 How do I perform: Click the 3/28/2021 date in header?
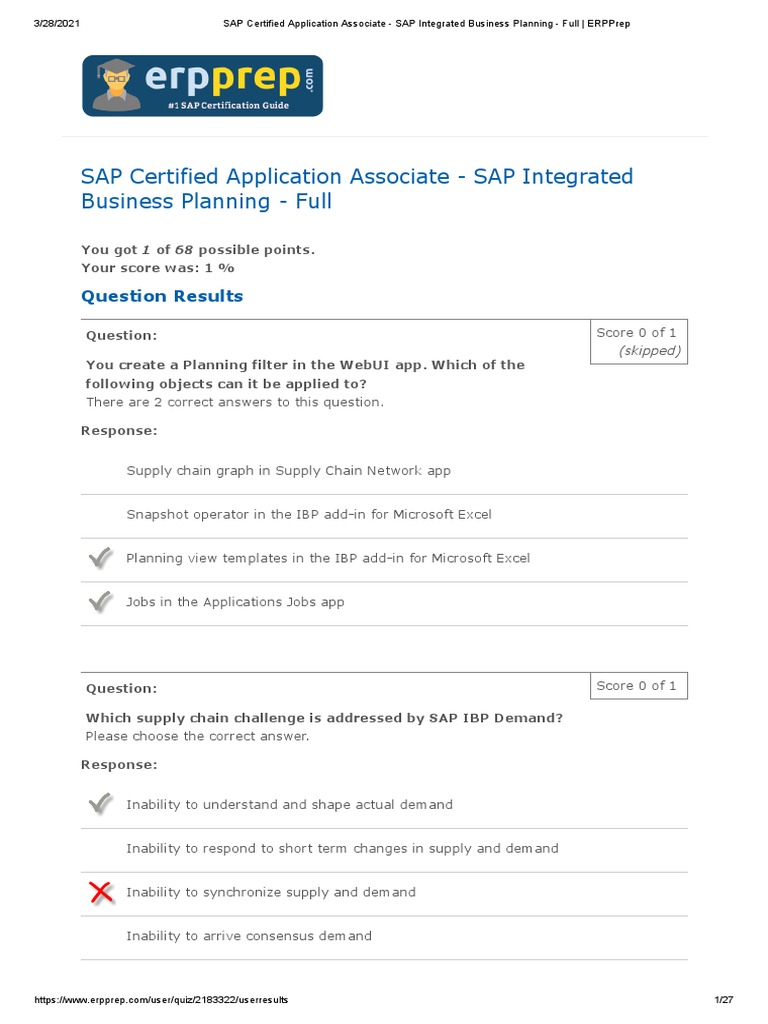[57, 23]
